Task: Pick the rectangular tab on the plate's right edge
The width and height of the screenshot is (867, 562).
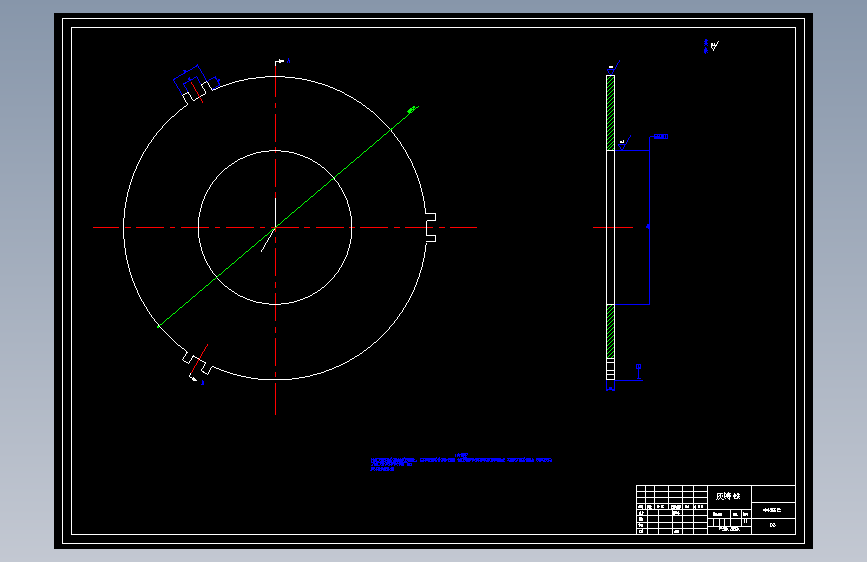Action: coord(431,227)
